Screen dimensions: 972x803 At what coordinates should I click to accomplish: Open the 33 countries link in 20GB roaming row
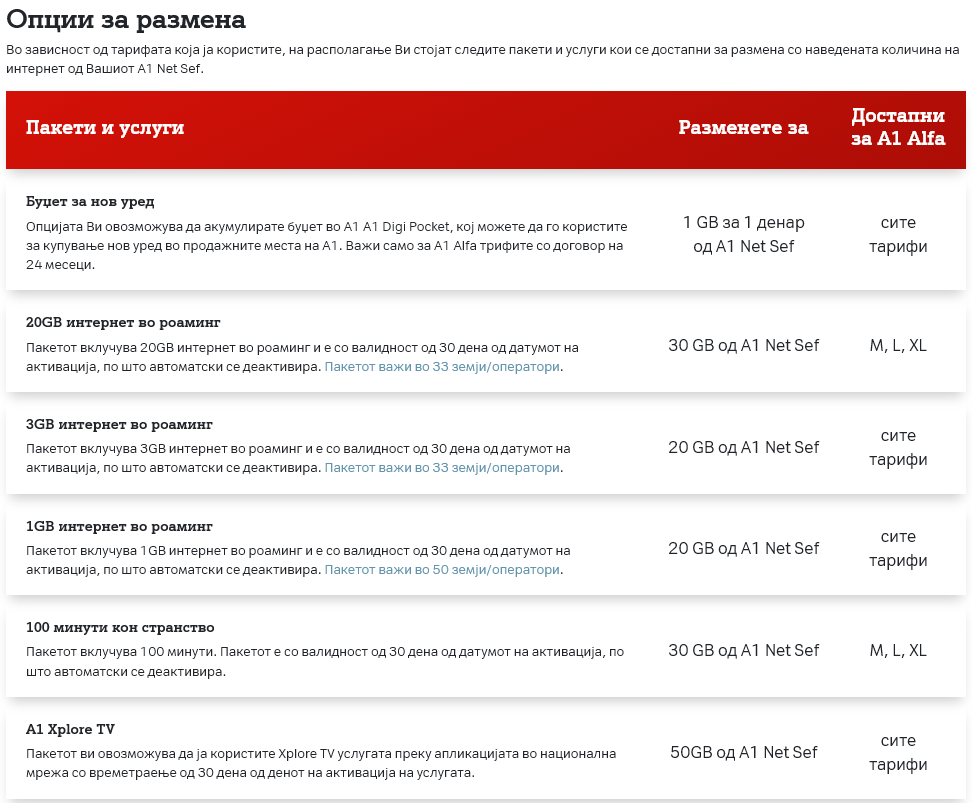tap(443, 367)
